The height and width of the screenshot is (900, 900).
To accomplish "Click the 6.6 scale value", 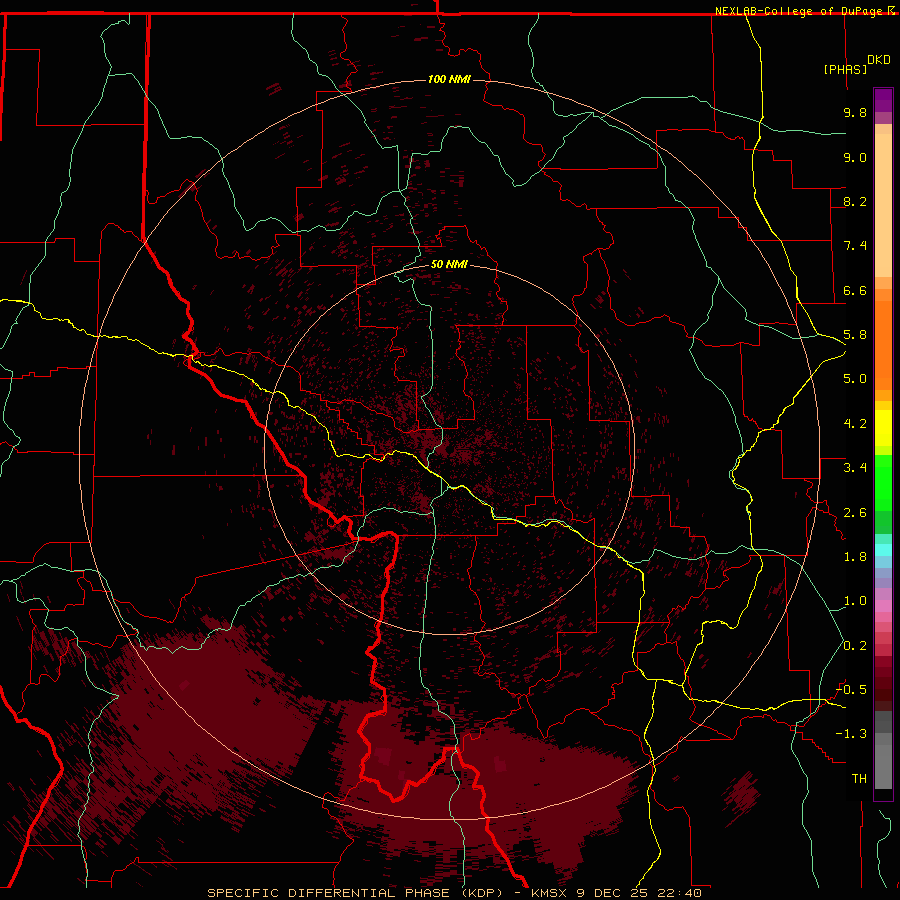I will pos(855,290).
